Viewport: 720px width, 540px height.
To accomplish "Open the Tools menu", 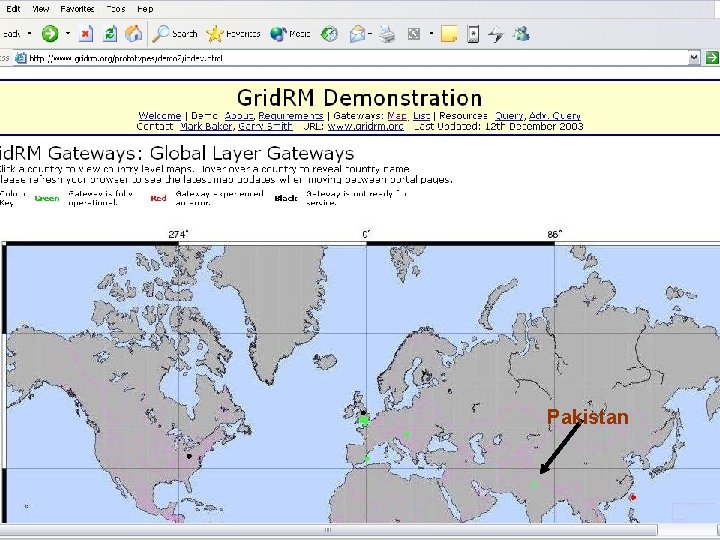I will 115,9.
